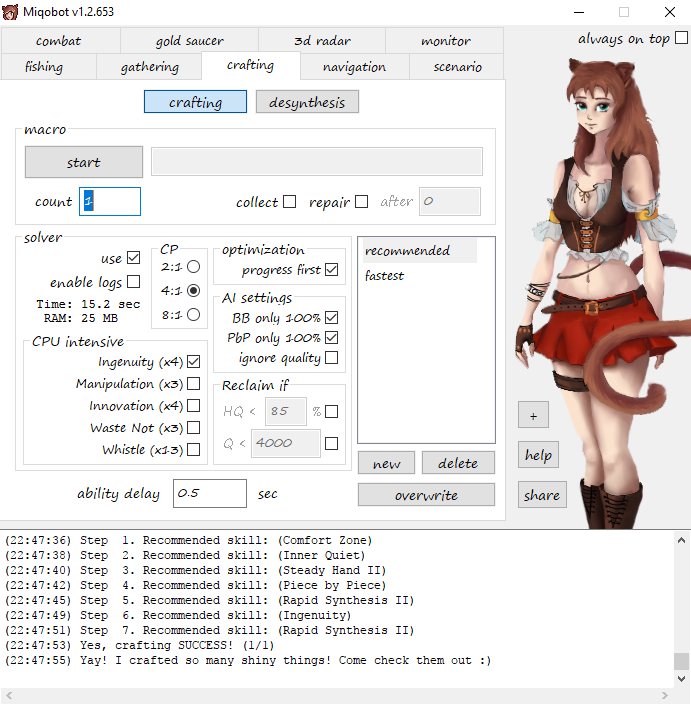Image resolution: width=691 pixels, height=704 pixels.
Task: Select CP 4:1 radio option
Action: [x=194, y=290]
